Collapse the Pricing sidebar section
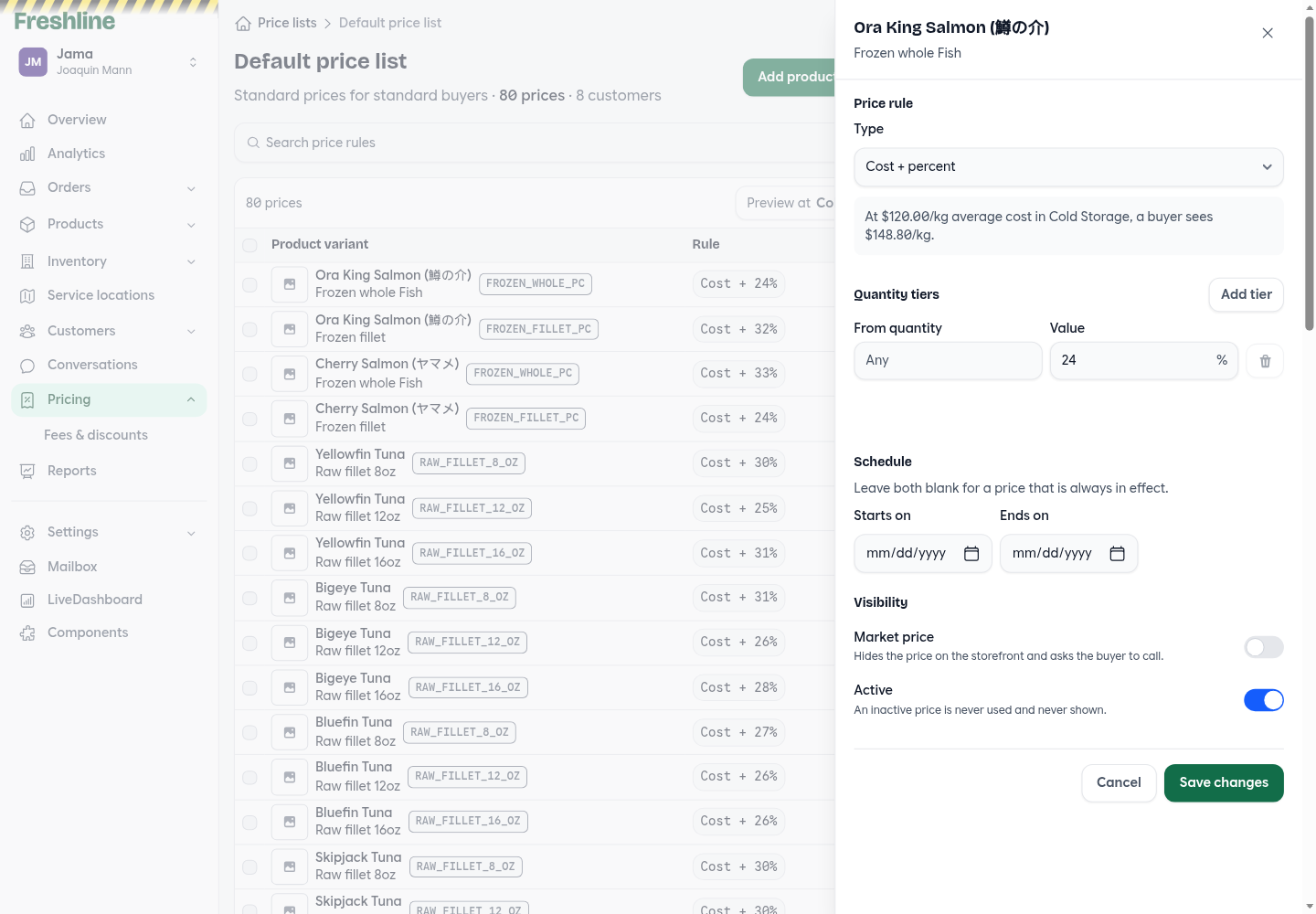 [x=109, y=399]
